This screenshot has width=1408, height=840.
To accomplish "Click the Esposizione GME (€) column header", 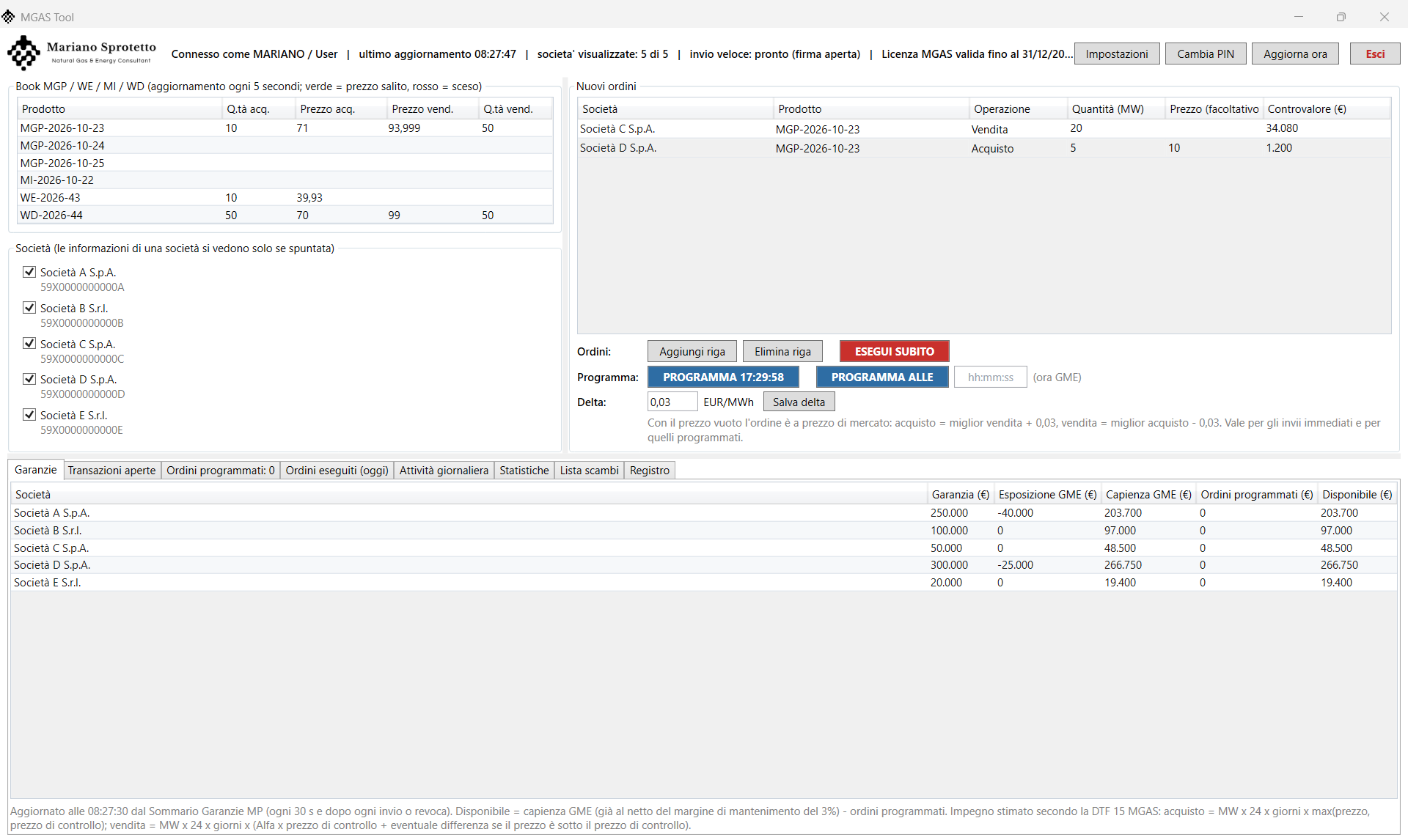I will 1047,495.
